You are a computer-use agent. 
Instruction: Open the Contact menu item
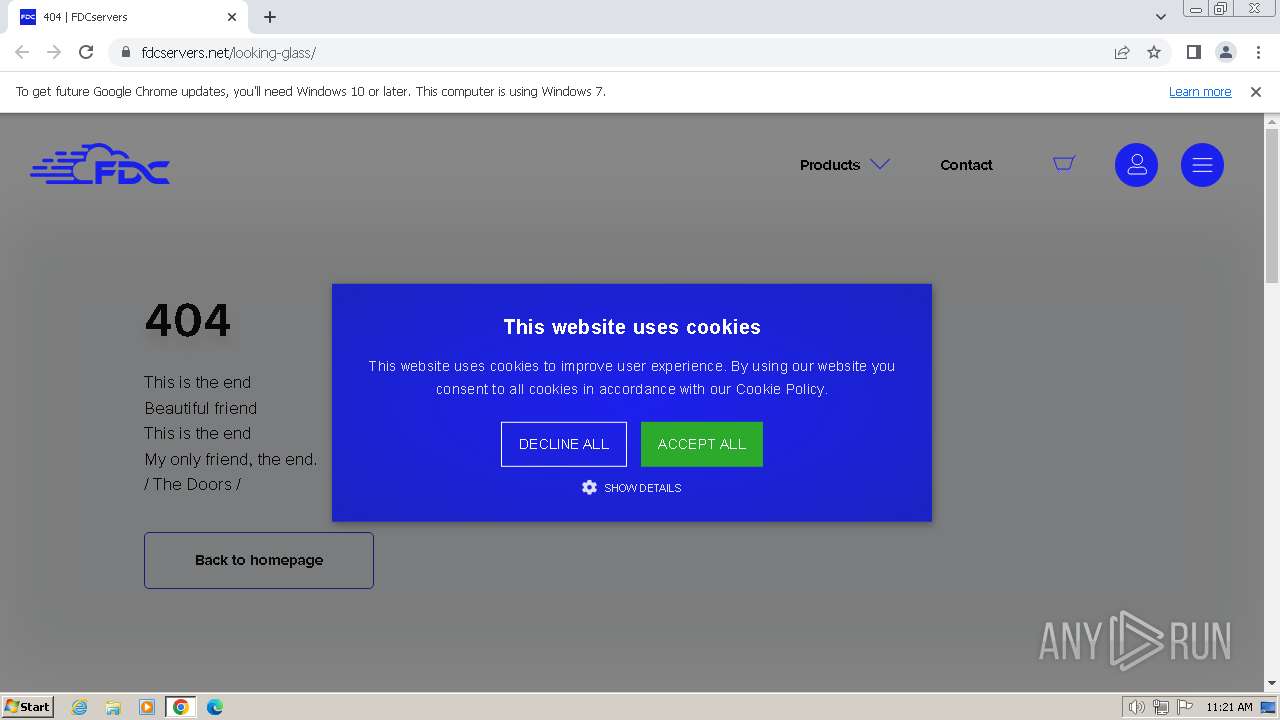966,165
